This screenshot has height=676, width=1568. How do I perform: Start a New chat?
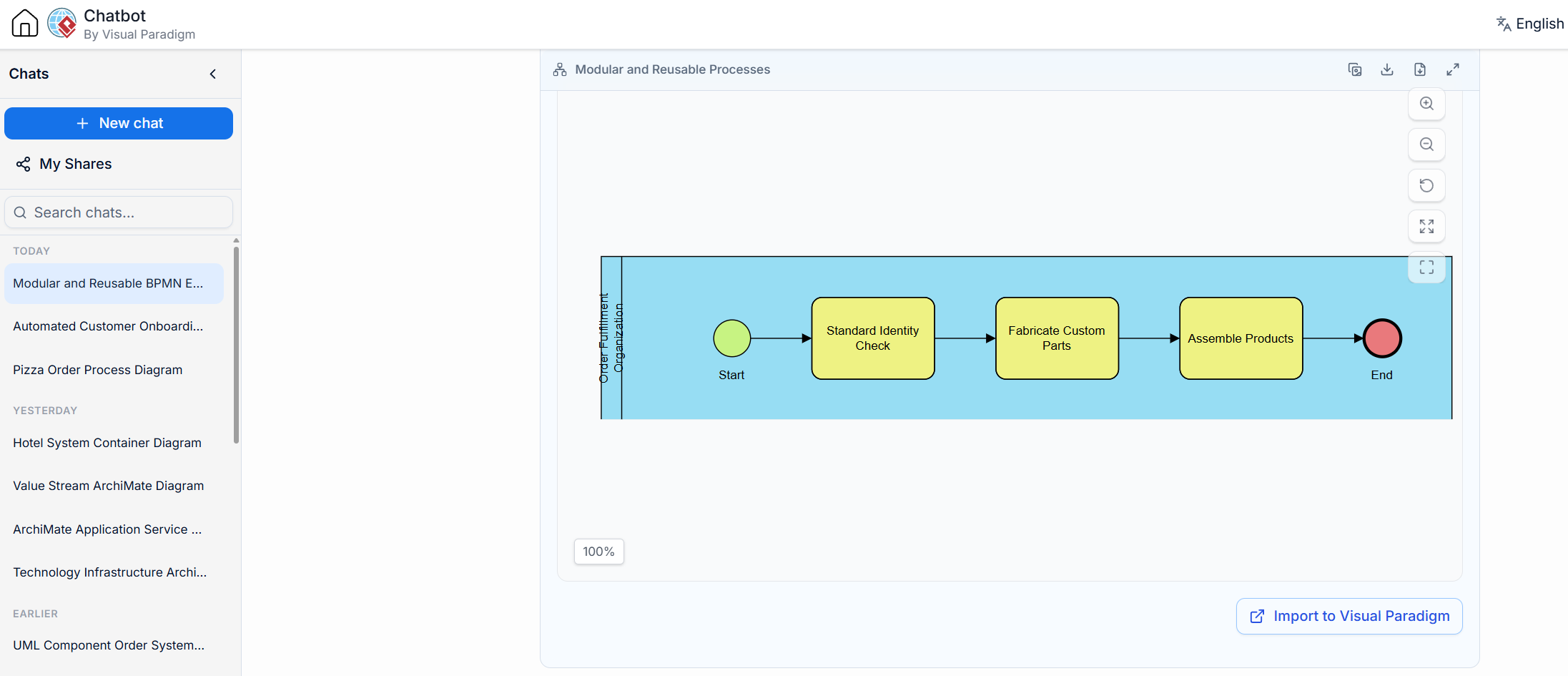119,123
